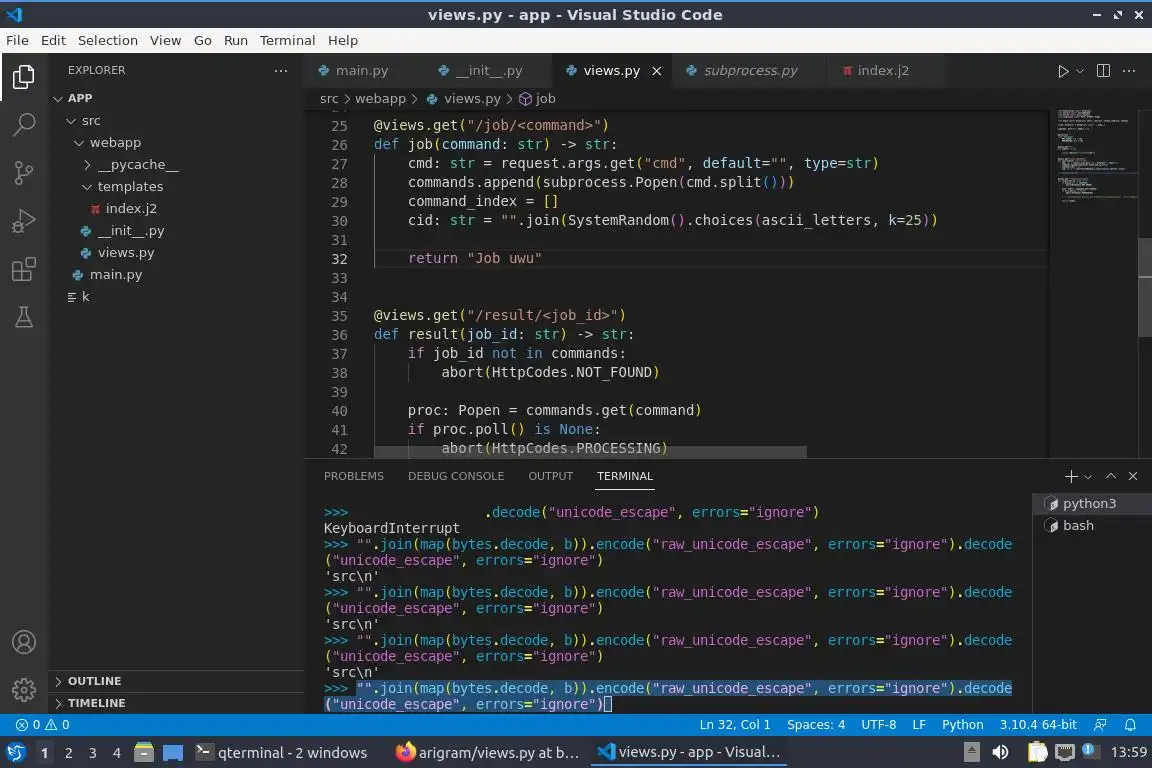Image resolution: width=1152 pixels, height=768 pixels.
Task: Switch to workspace 2 in taskbar
Action: click(68, 753)
